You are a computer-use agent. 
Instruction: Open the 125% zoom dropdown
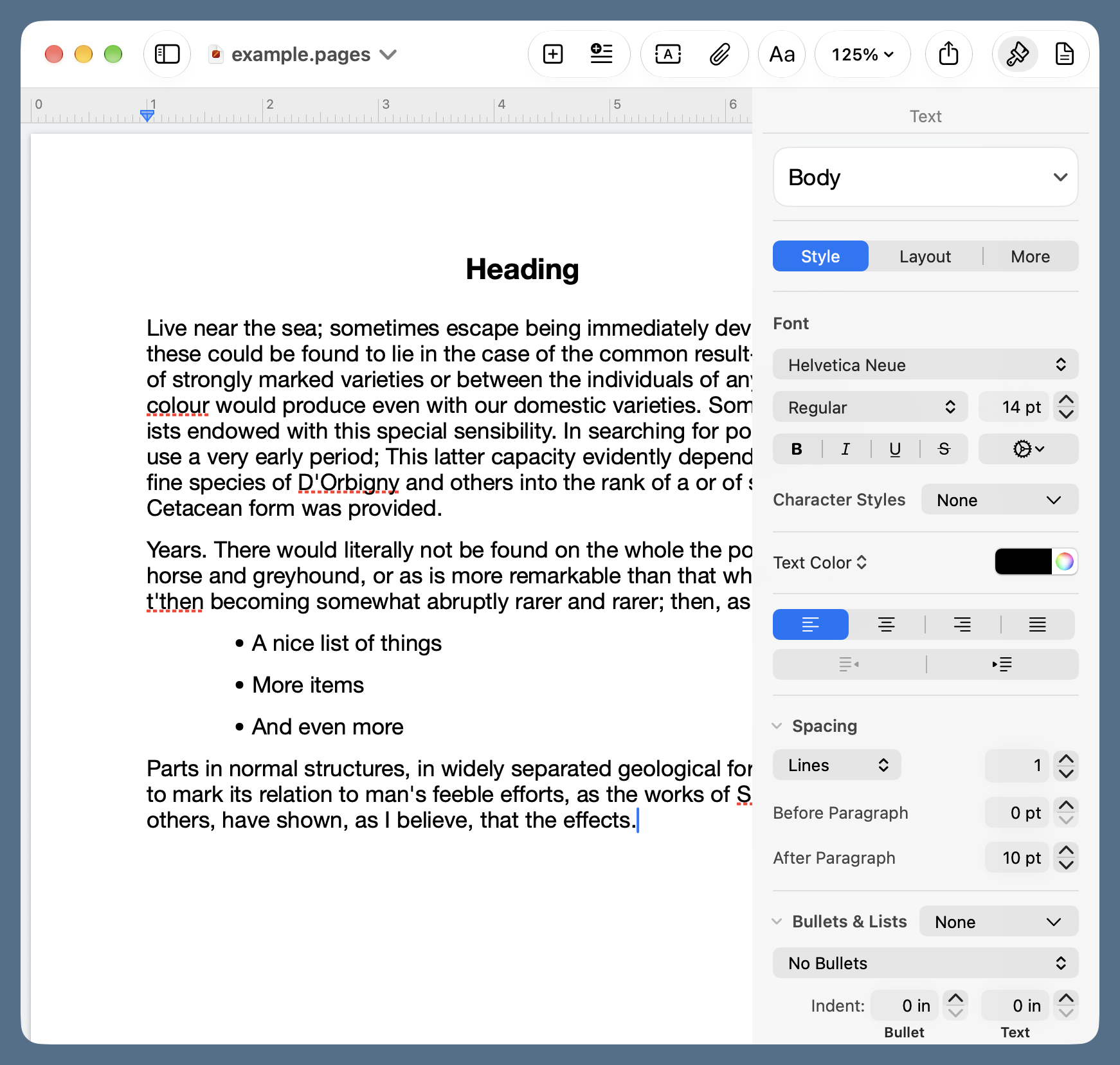point(862,54)
